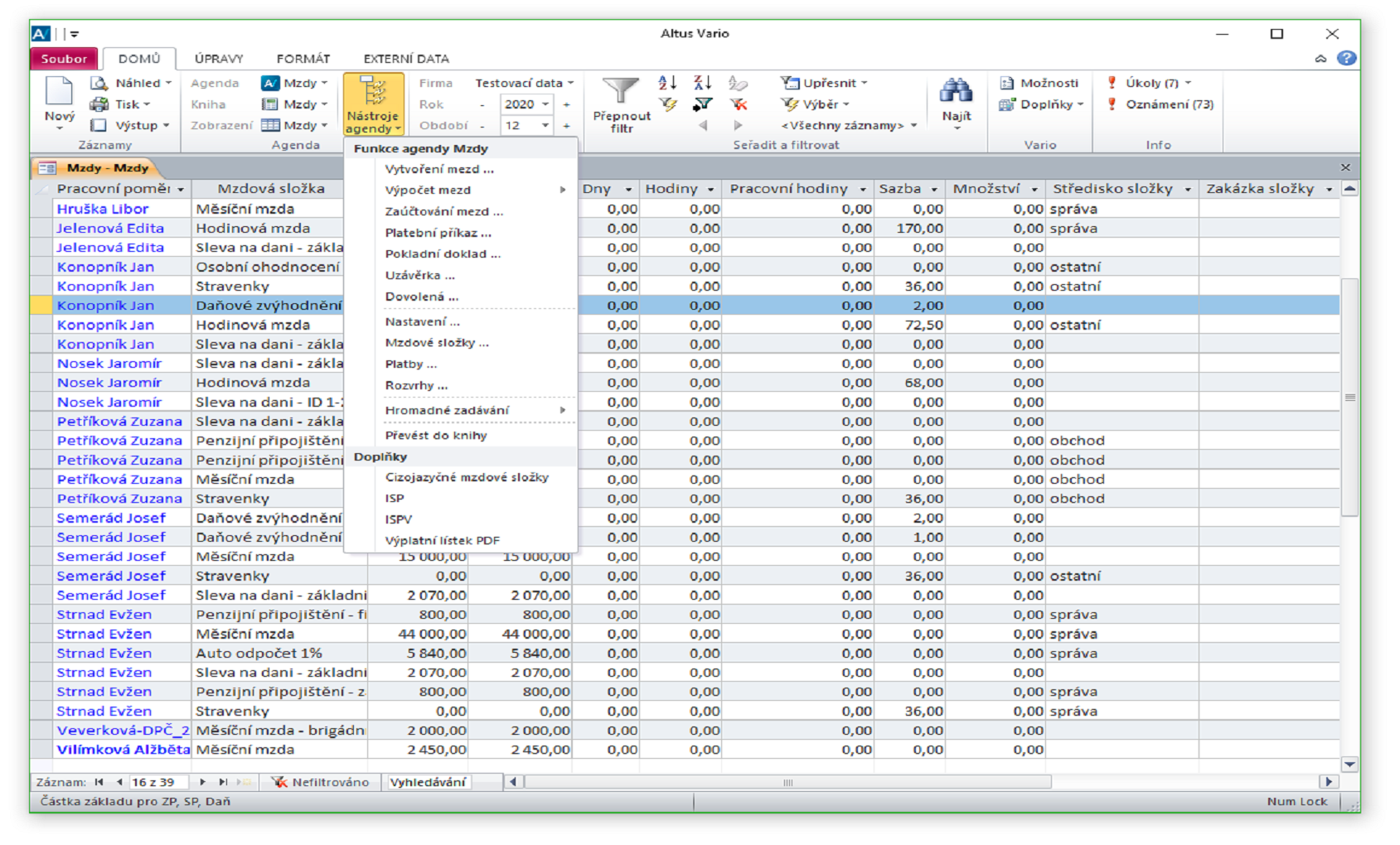Collapse the ribbon with the caret icon
The height and width of the screenshot is (845, 1400).
click(x=1320, y=59)
